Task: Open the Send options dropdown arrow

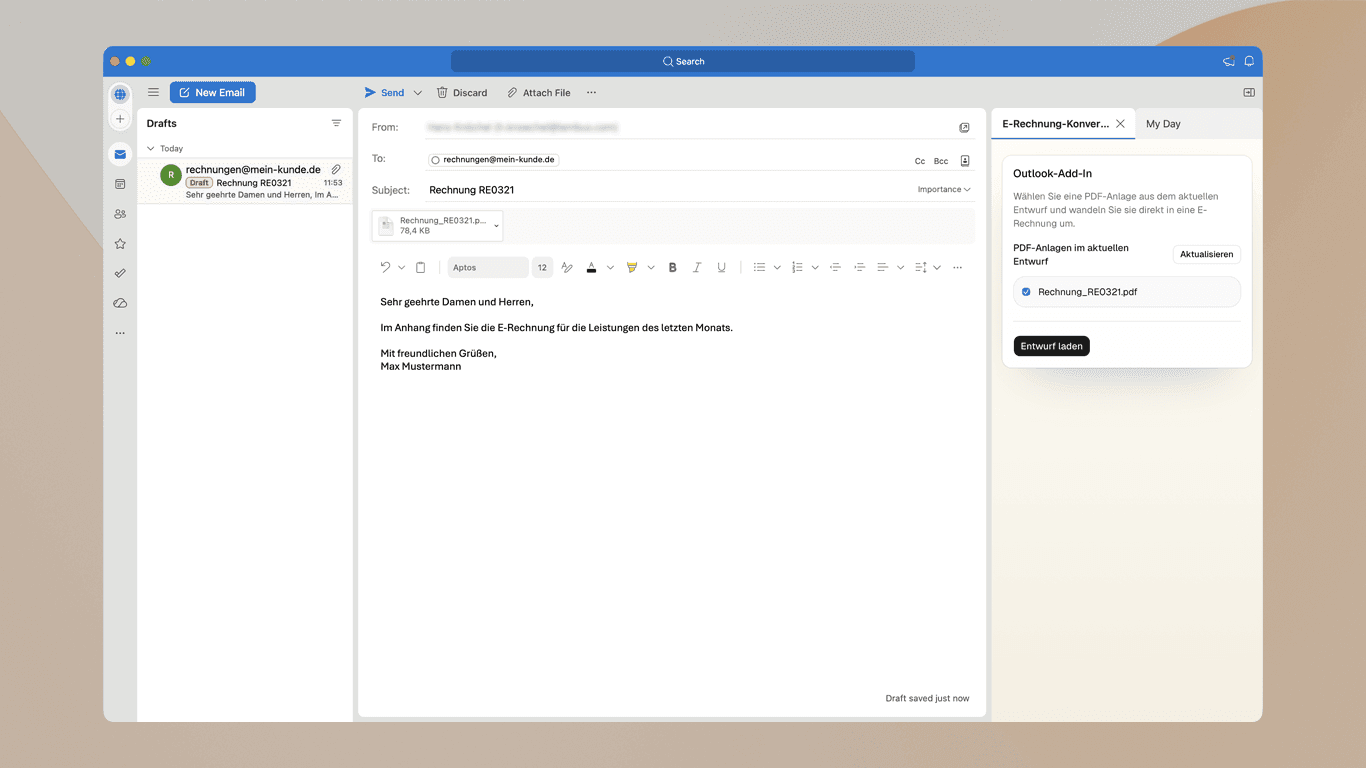Action: (418, 92)
